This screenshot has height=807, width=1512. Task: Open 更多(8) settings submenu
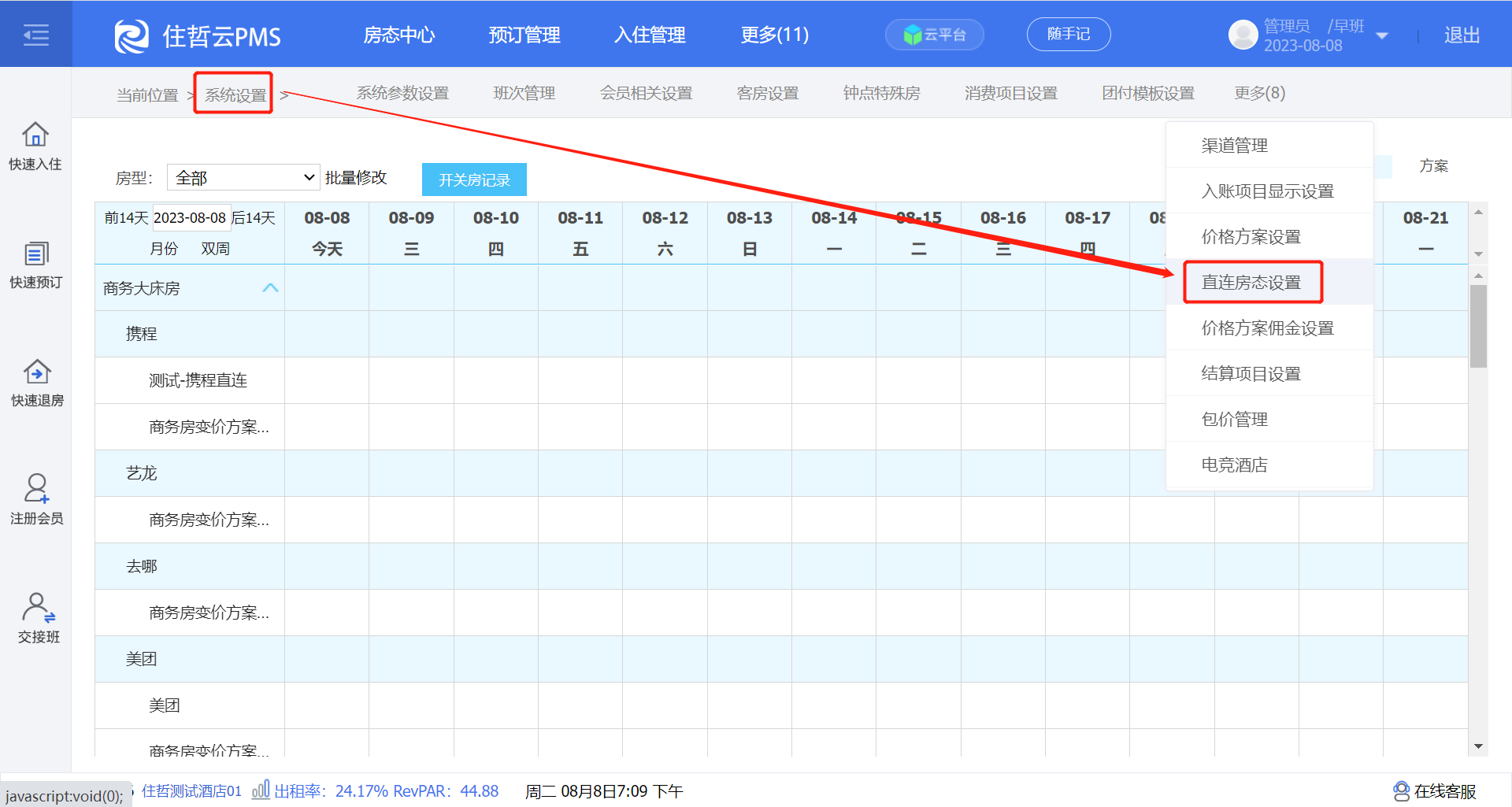coord(1259,93)
